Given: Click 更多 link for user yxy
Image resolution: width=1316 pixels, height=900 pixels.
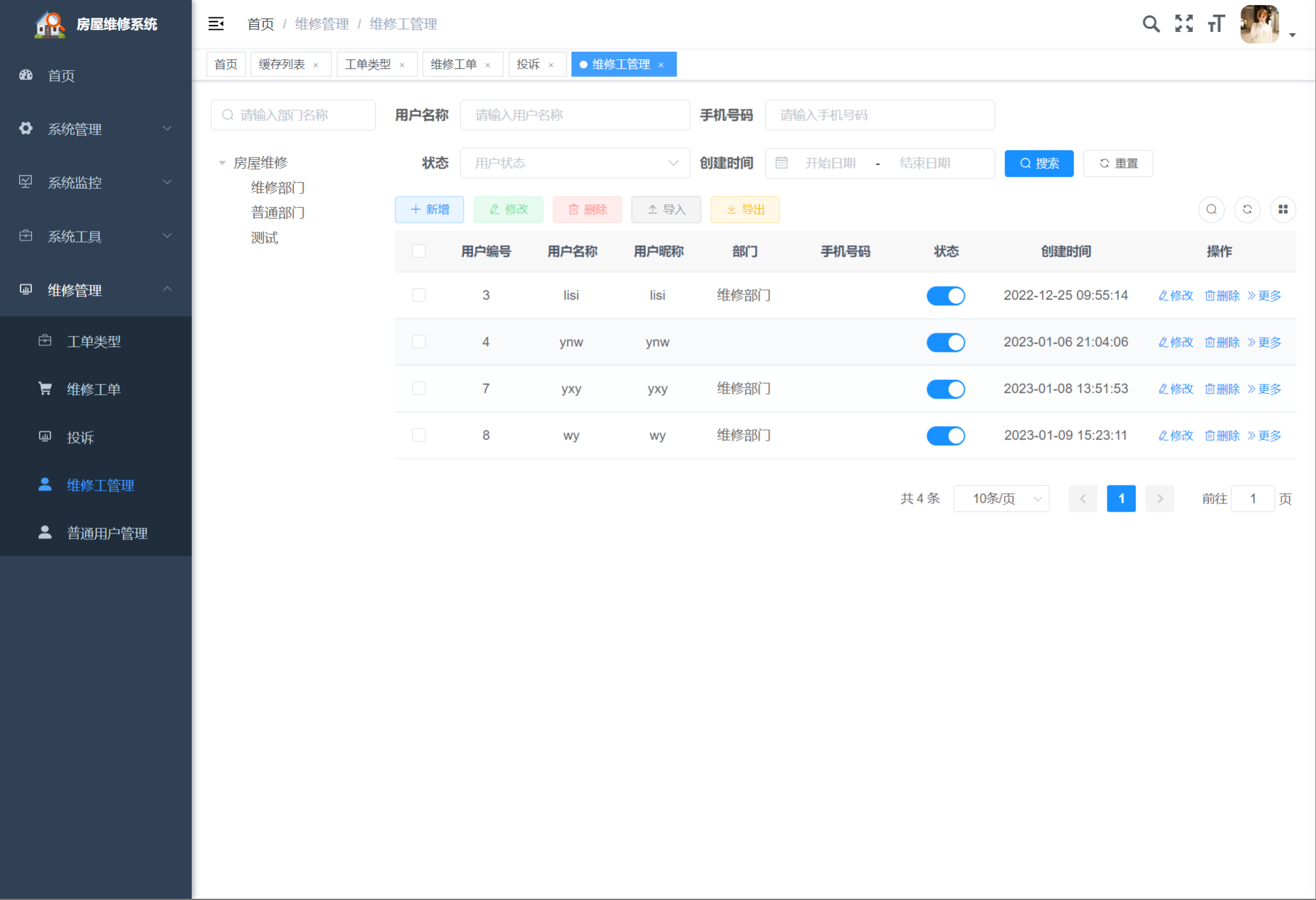Looking at the screenshot, I should tap(1264, 389).
